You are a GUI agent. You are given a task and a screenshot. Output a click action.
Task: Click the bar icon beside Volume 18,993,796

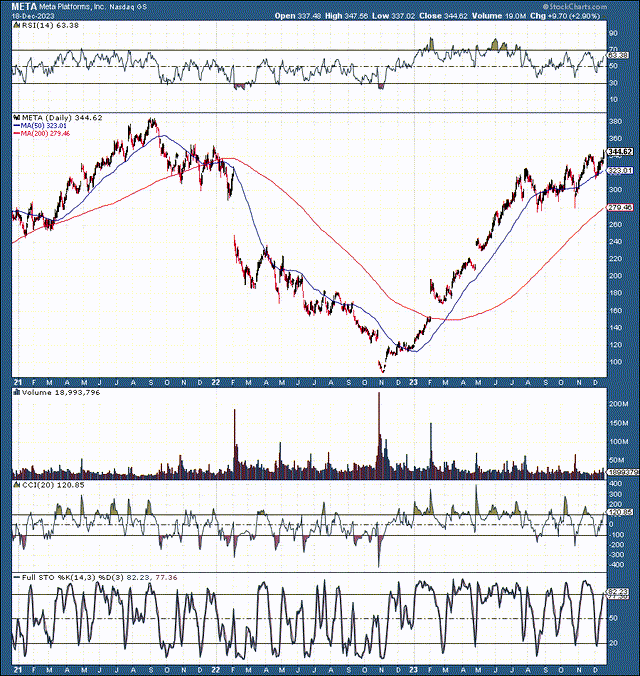17,392
